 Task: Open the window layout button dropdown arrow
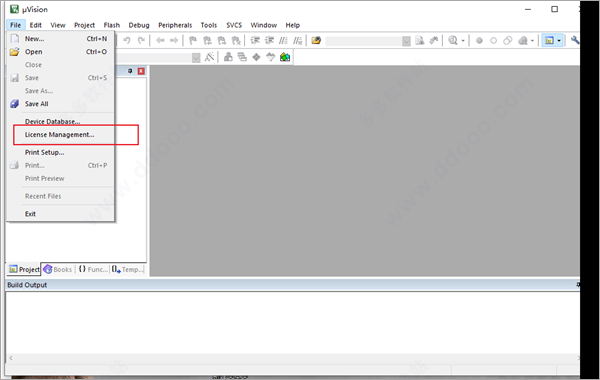point(559,41)
